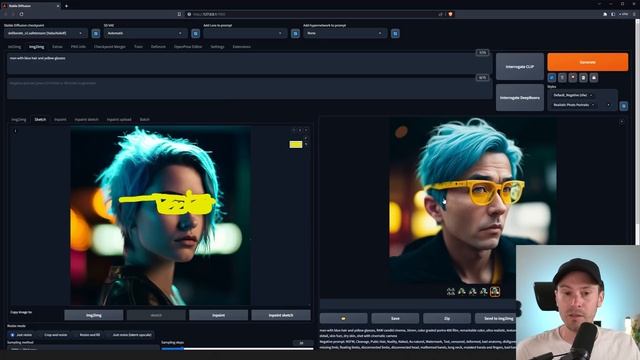
Task: Open the Checkpoint Merger tab
Action: 110,47
